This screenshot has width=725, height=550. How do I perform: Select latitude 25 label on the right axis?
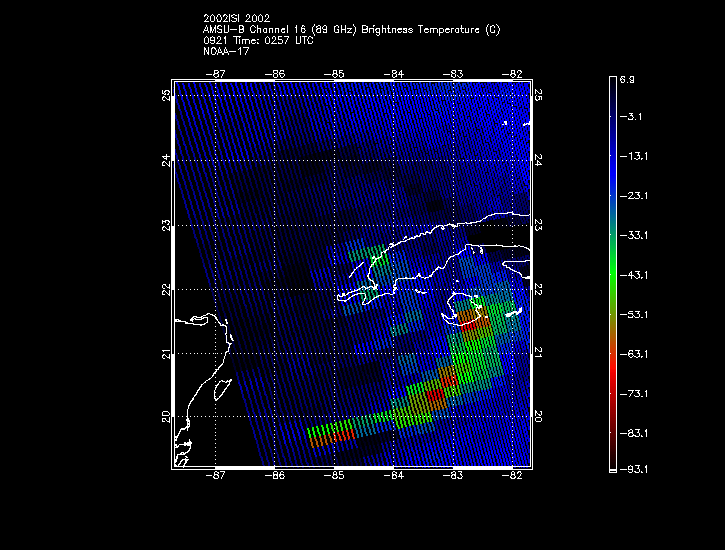[538, 96]
